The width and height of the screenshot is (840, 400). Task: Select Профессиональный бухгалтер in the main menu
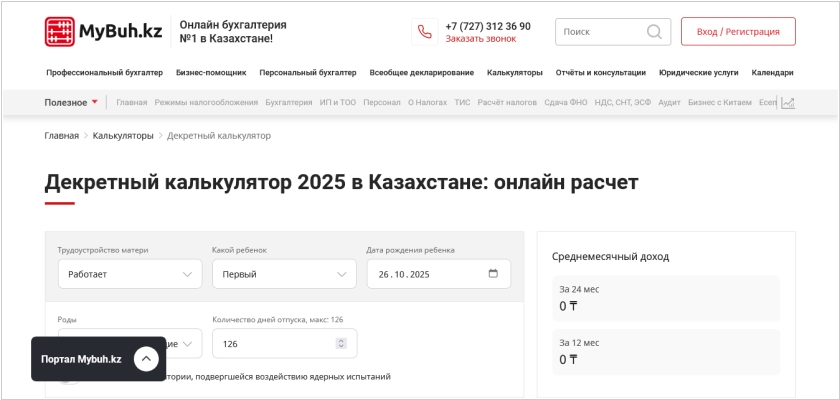tap(103, 73)
